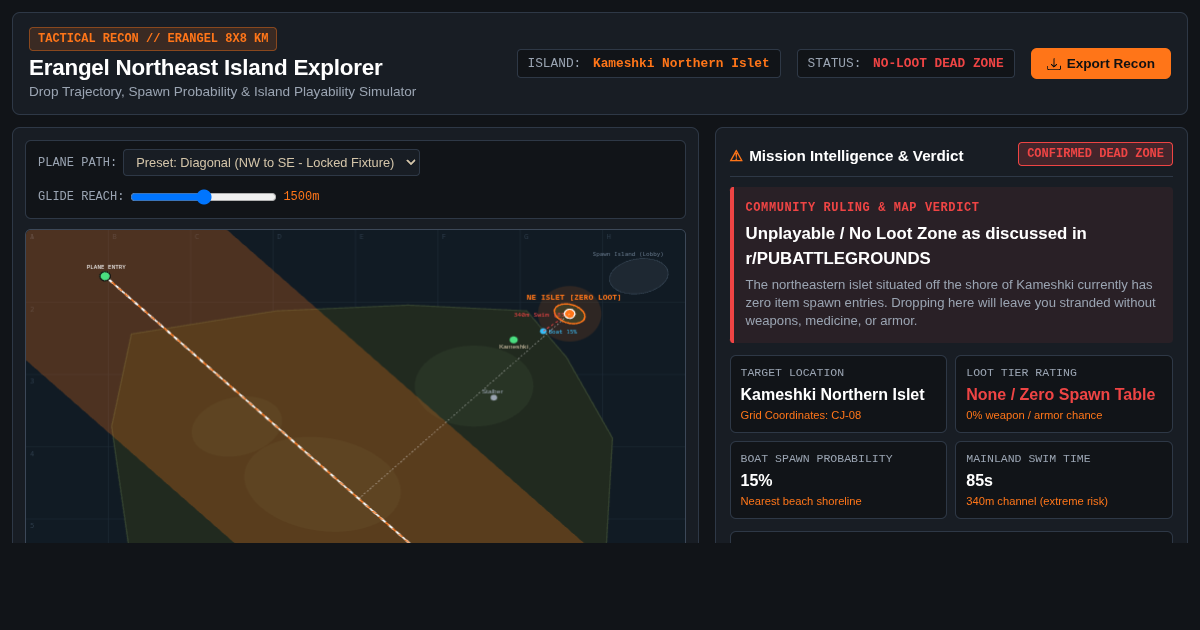Click the Grid Coordinates: CJ-08 text

point(801,415)
